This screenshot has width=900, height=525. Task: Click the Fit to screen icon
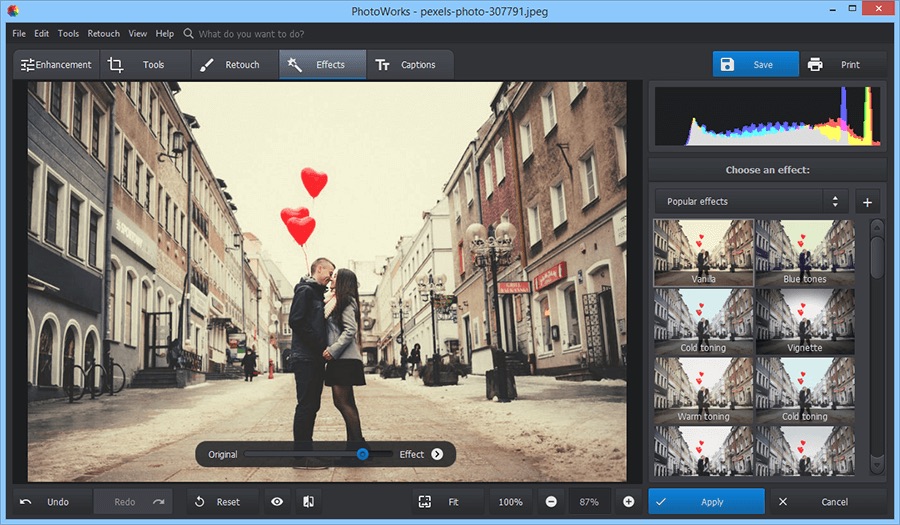coord(425,502)
